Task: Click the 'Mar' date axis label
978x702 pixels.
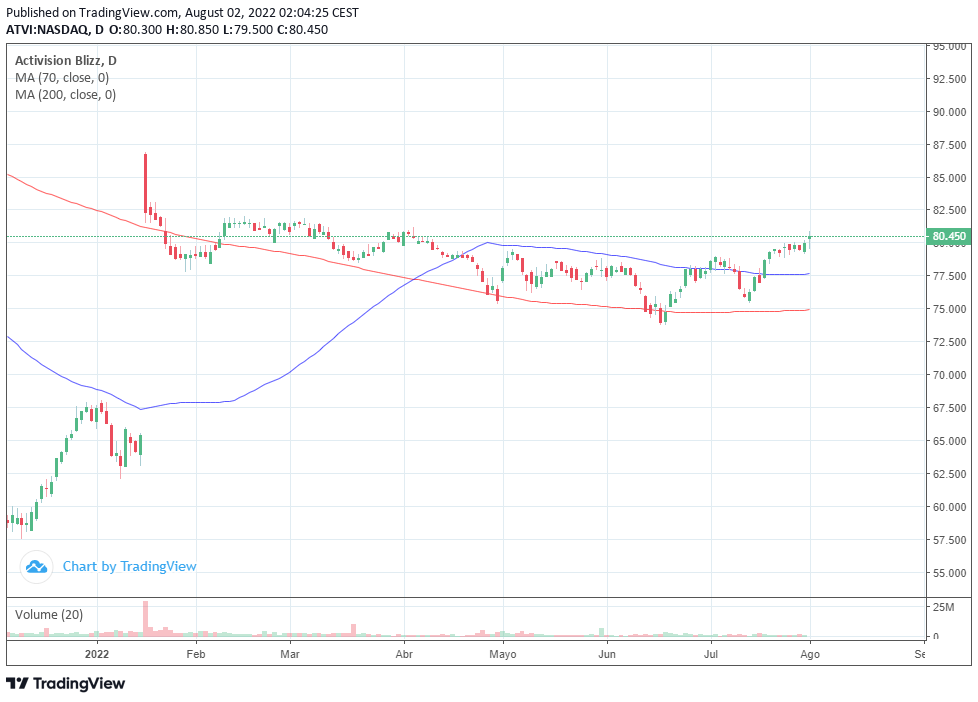Action: coord(290,654)
